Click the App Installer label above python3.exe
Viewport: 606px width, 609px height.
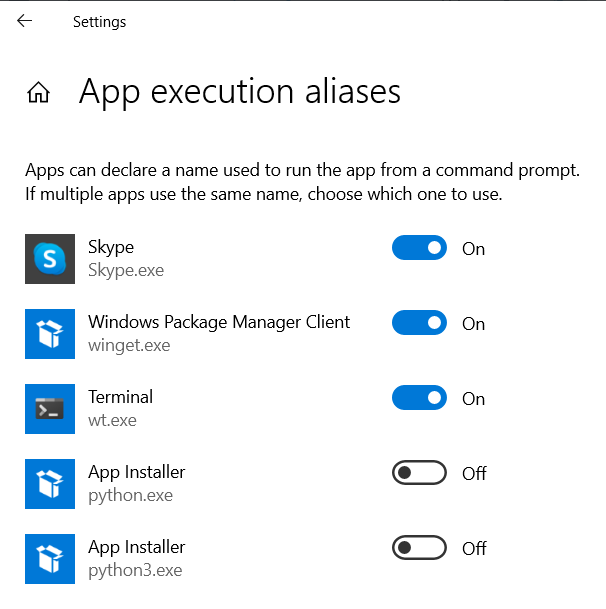pos(137,548)
